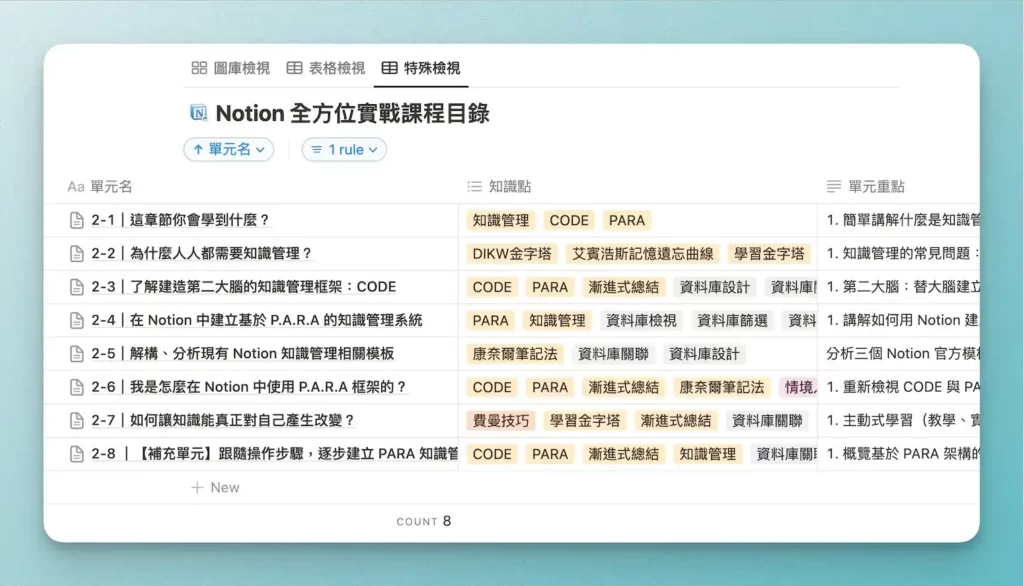Click the 資料庫檢視 tag in row 2-4
Screen dimensions: 1024x586
click(x=641, y=320)
